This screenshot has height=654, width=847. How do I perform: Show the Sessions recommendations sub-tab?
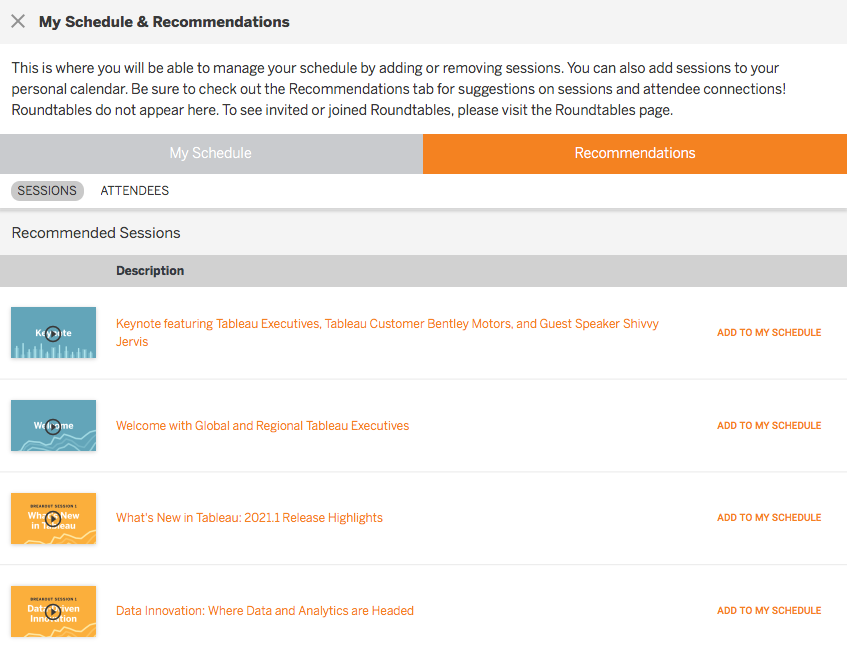[47, 191]
